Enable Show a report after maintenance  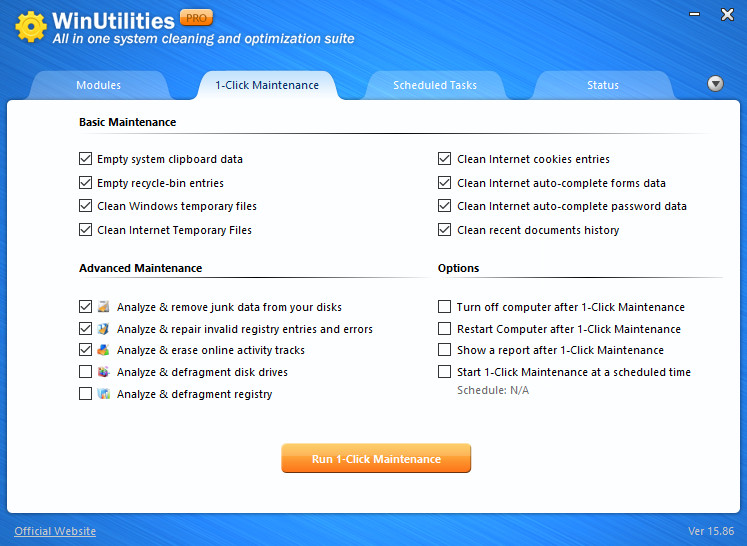pyautogui.click(x=444, y=350)
